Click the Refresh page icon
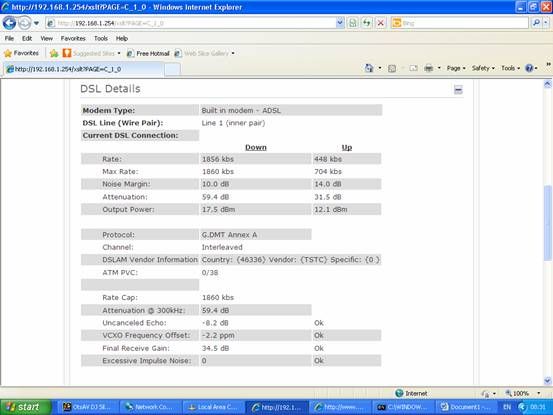This screenshot has height=415, width=553. (x=367, y=23)
